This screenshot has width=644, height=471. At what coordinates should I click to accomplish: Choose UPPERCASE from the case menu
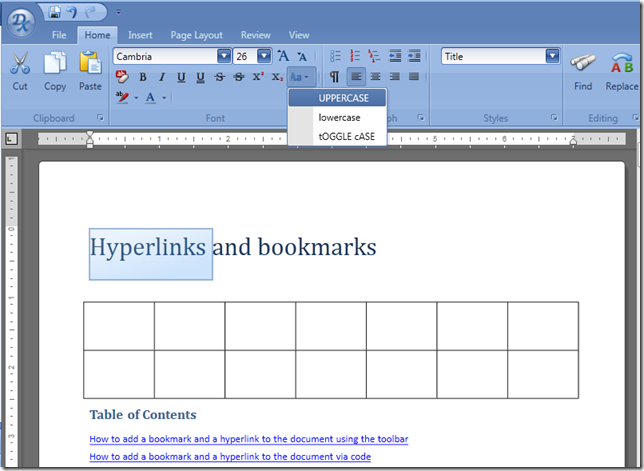[337, 98]
